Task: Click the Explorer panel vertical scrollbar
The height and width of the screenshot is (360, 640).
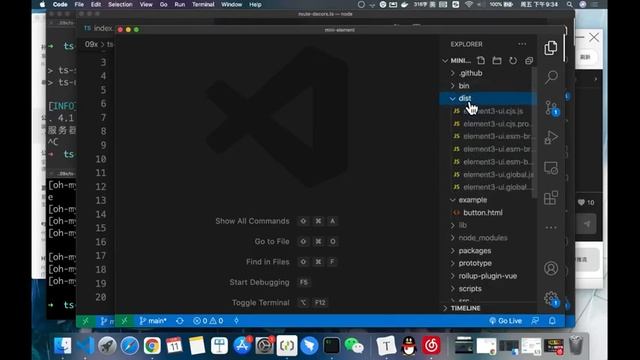Action: (x=534, y=133)
